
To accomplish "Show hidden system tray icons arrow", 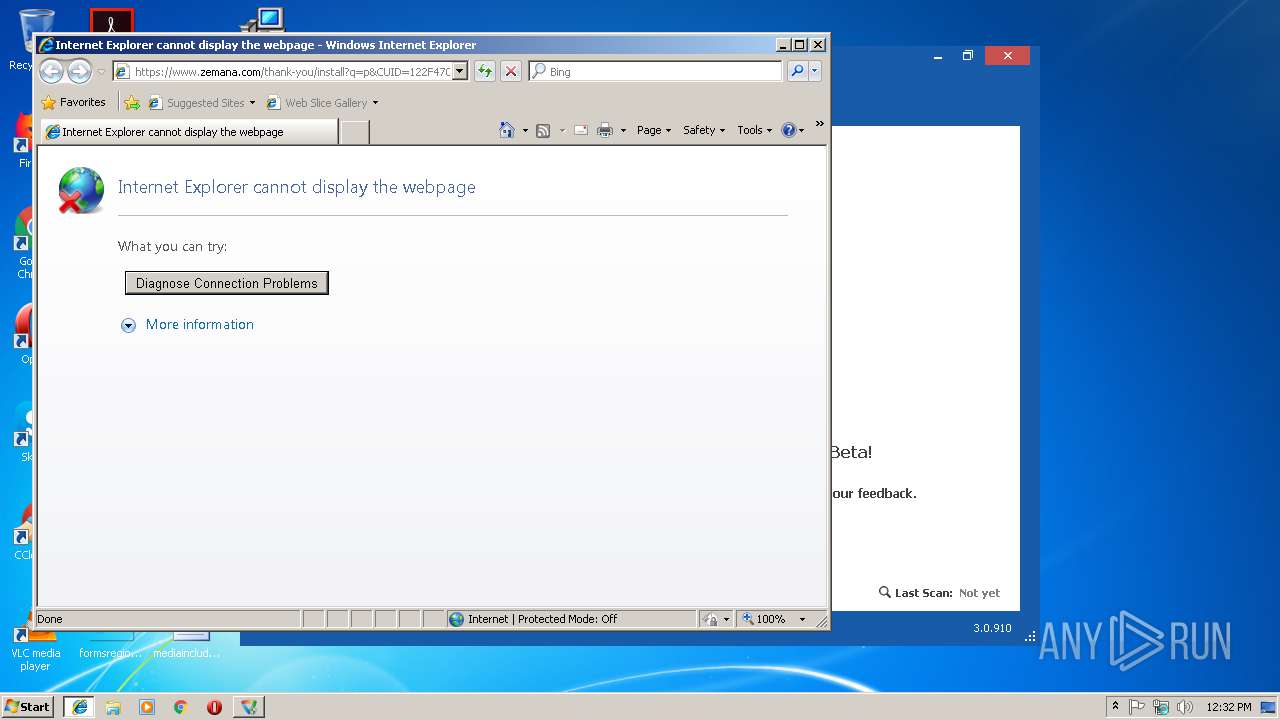I will [1115, 706].
